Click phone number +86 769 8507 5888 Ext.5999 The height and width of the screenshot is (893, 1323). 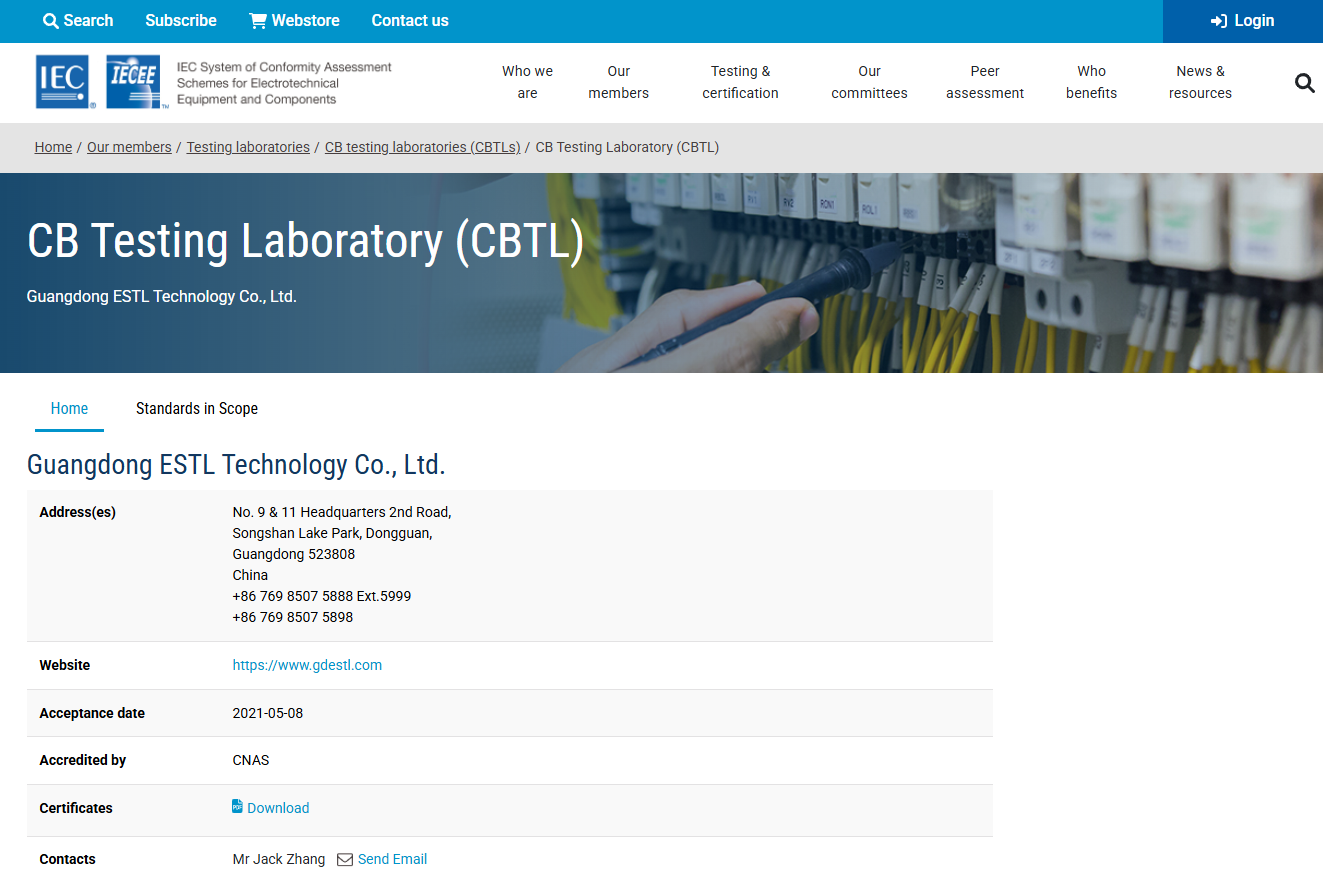click(x=322, y=596)
